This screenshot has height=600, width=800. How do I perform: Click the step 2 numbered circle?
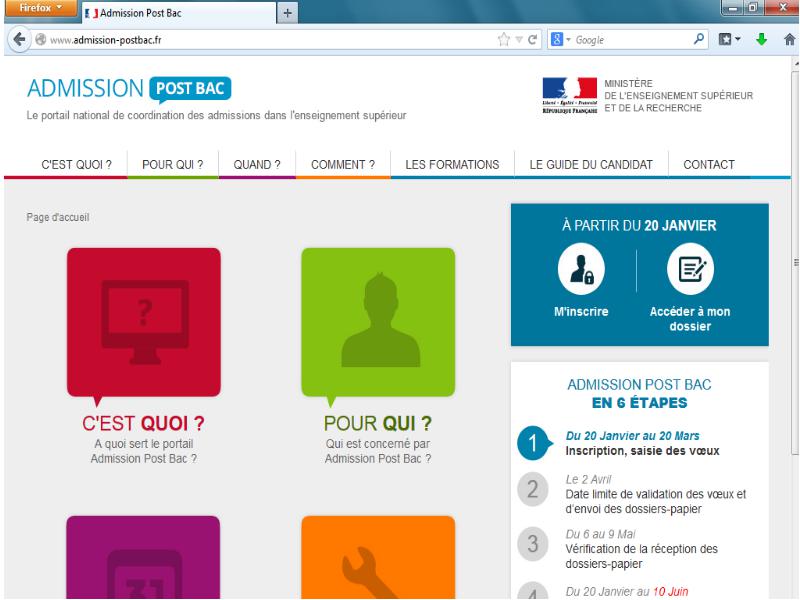(x=533, y=489)
